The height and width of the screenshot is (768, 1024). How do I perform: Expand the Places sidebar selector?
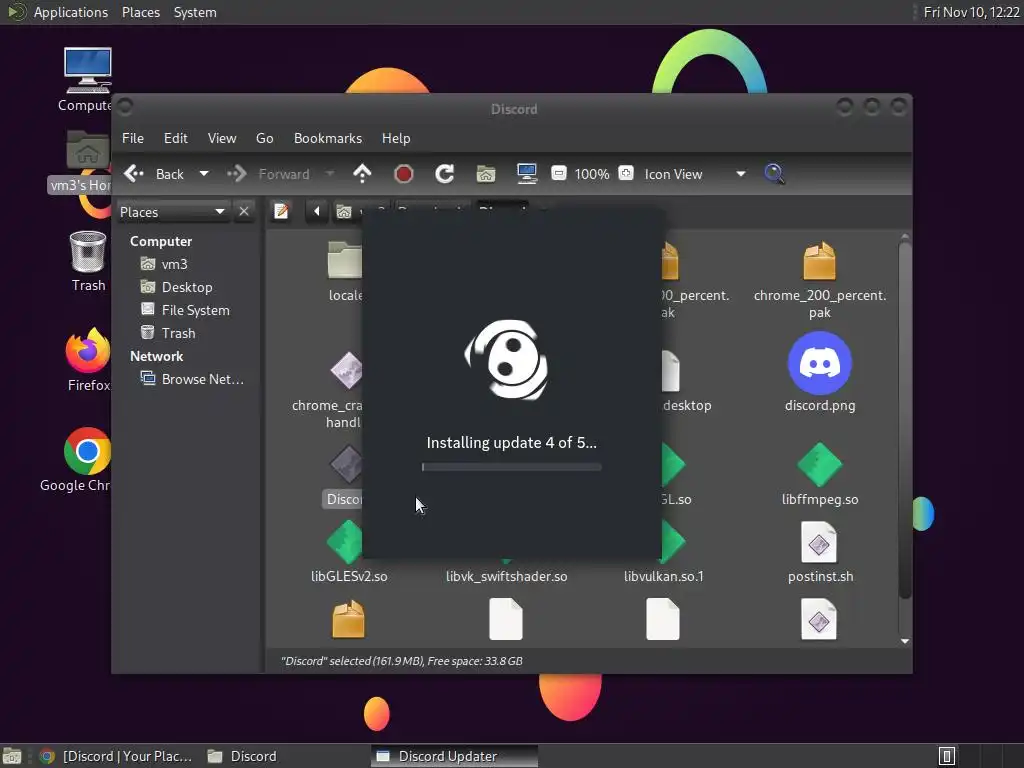click(172, 212)
